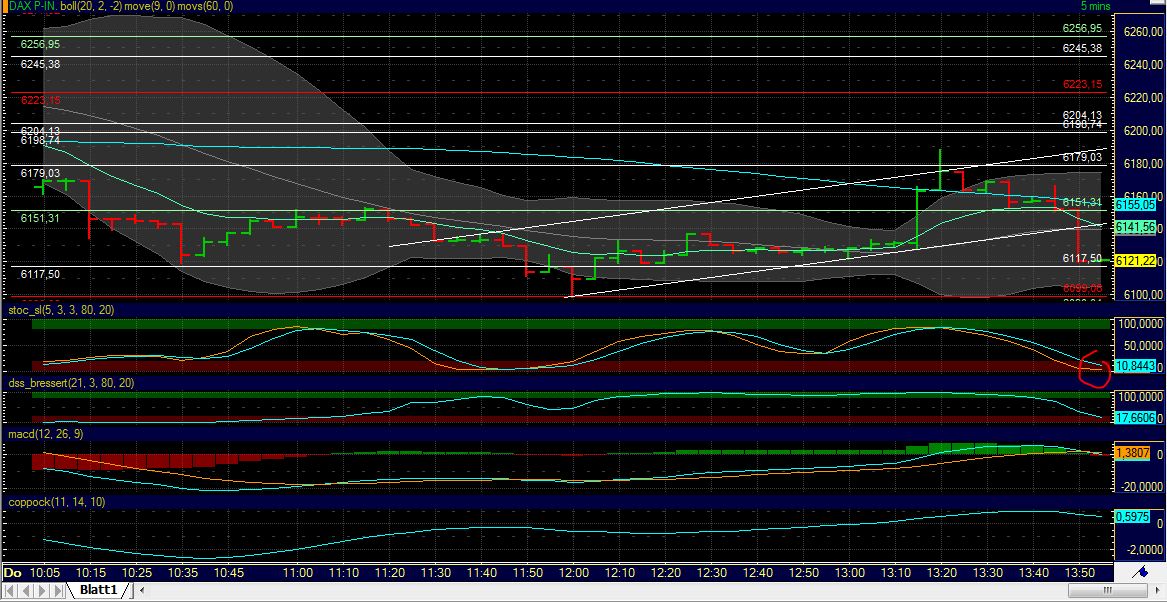Image resolution: width=1167 pixels, height=602 pixels.
Task: Click the yellow current price tag 6121,22
Action: [x=1135, y=260]
